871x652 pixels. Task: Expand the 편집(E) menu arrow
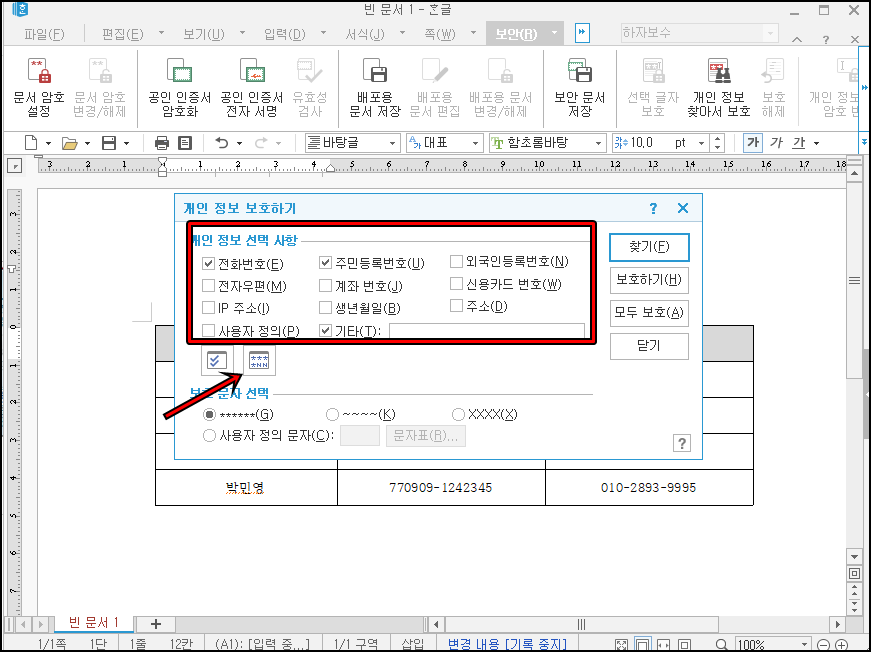pyautogui.click(x=161, y=33)
